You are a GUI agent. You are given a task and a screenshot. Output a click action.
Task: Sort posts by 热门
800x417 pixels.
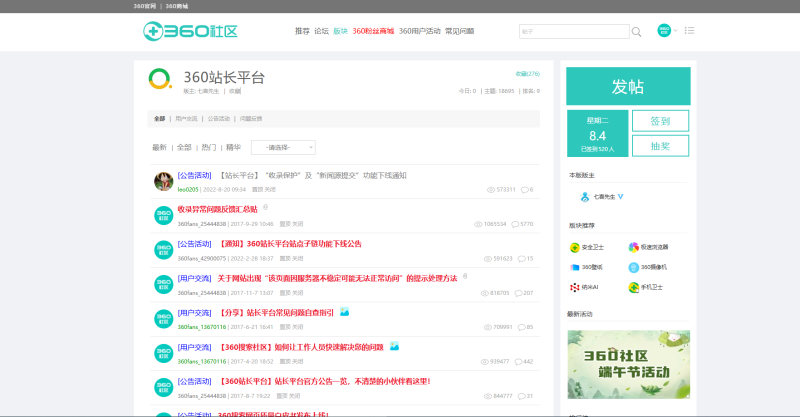point(209,148)
